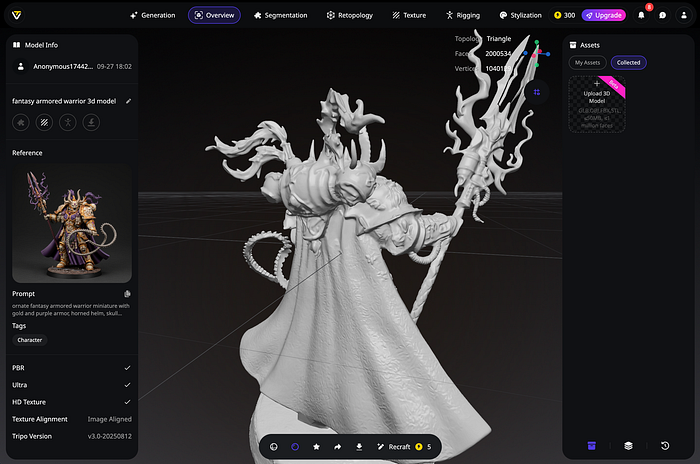Click the download icon in bottom toolbar
The image size is (700, 464).
coord(359,446)
